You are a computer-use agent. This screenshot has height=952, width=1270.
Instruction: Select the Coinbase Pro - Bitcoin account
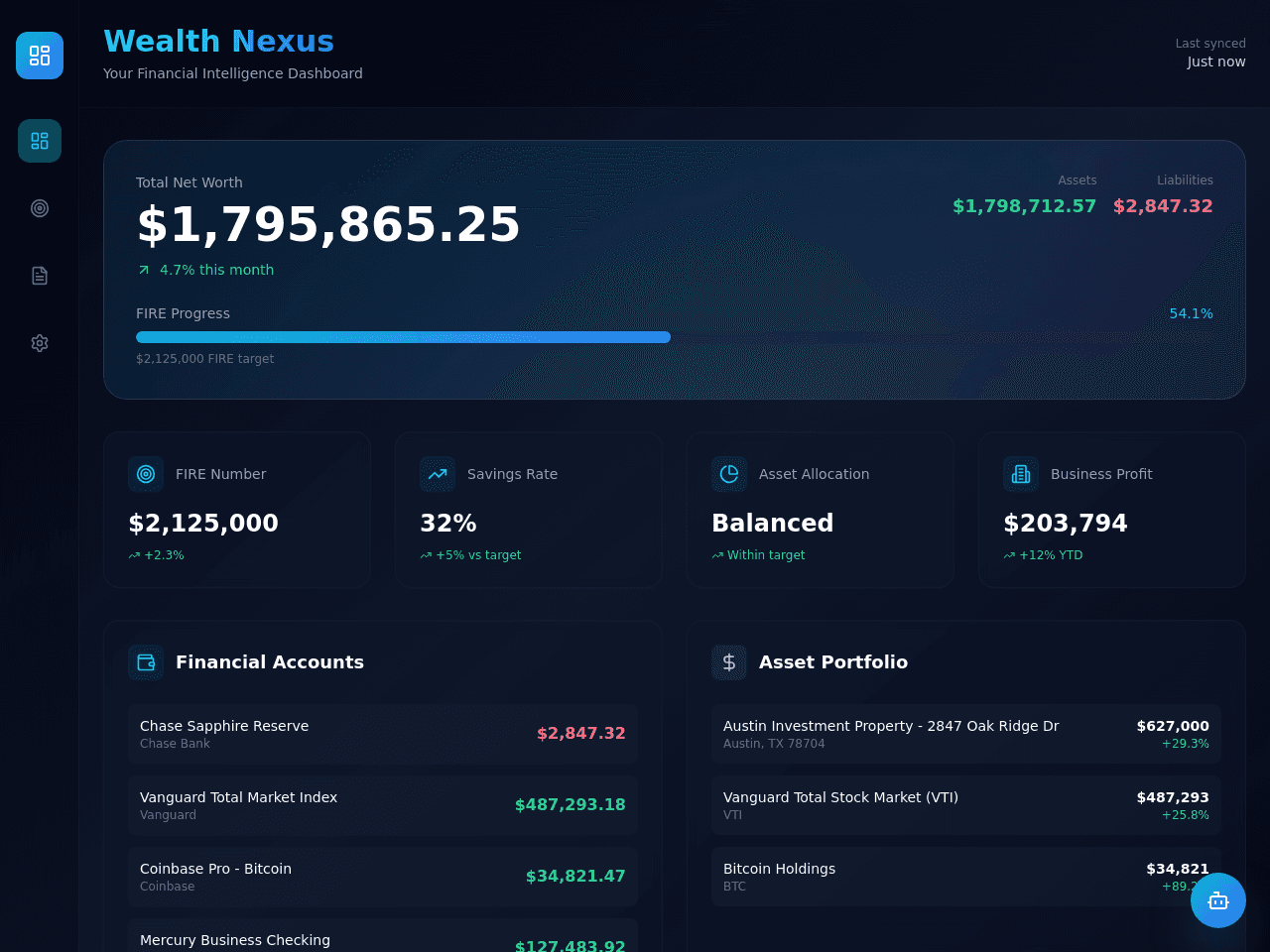pos(383,877)
